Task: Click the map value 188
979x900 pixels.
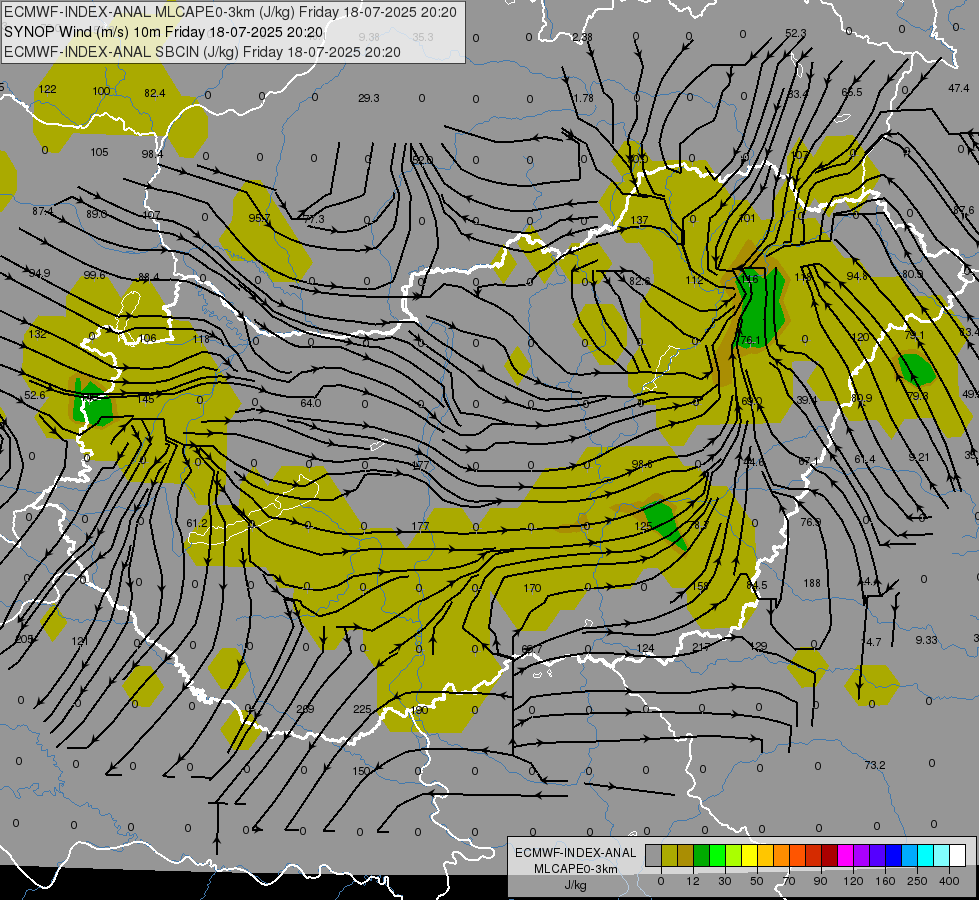Action: pyautogui.click(x=812, y=583)
